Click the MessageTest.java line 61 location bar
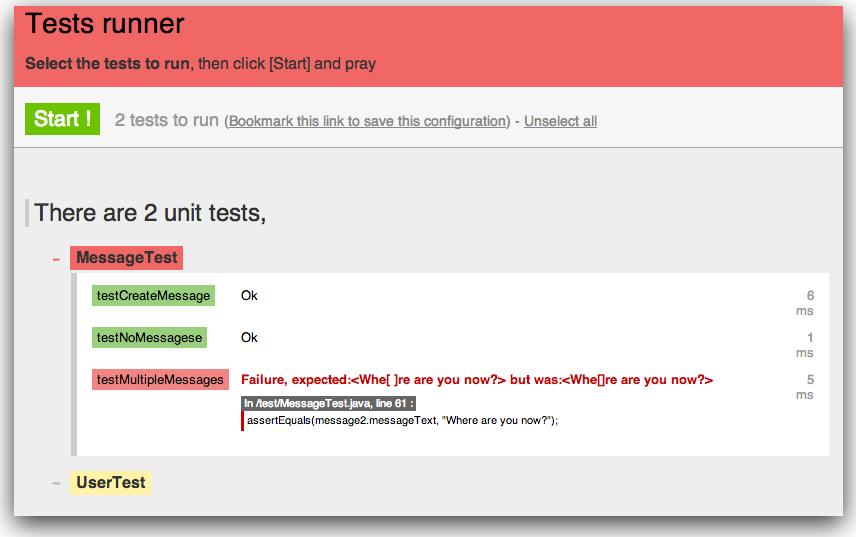The width and height of the screenshot is (856, 537). point(329,403)
